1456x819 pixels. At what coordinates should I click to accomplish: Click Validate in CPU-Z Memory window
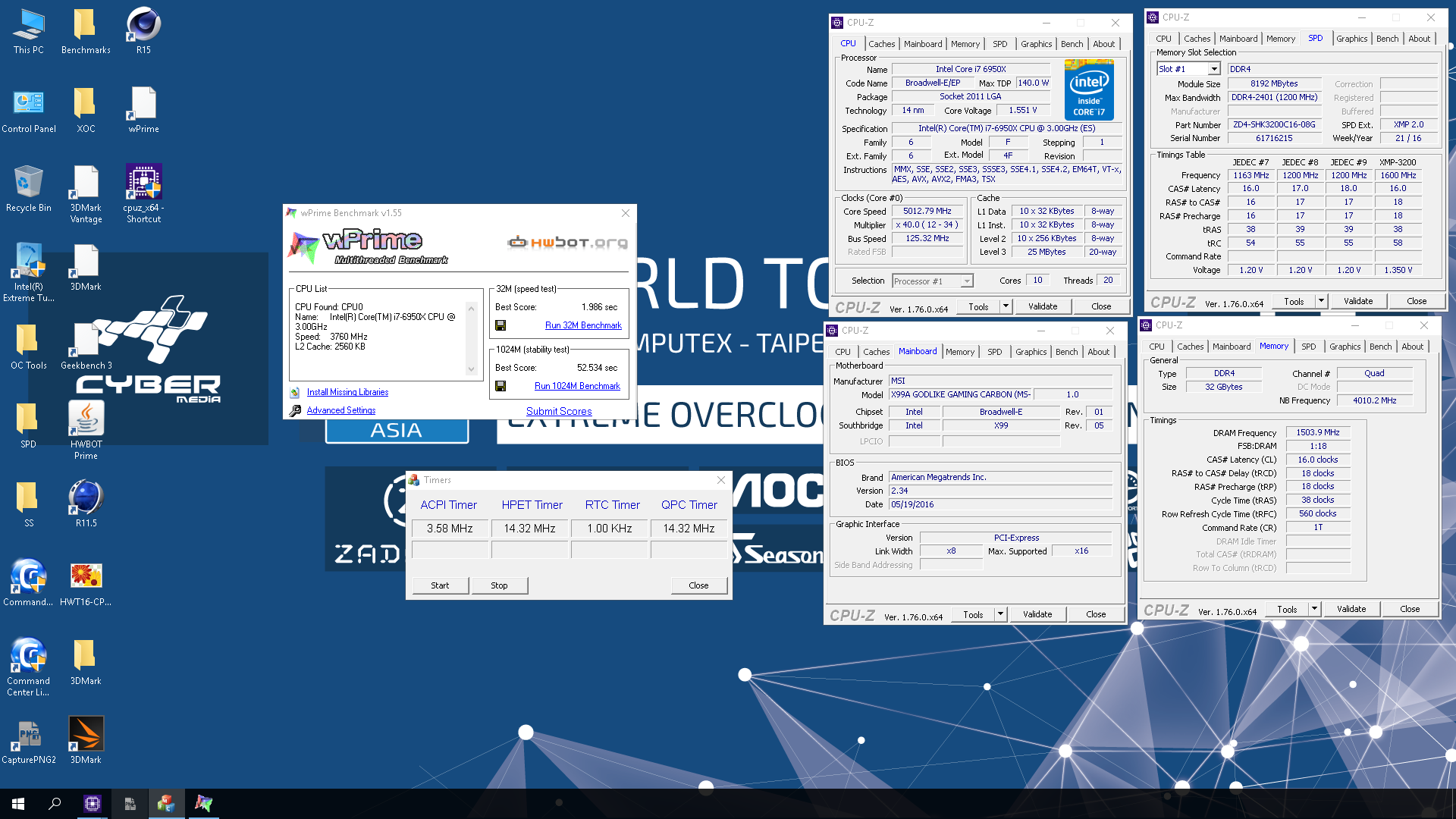[1351, 609]
